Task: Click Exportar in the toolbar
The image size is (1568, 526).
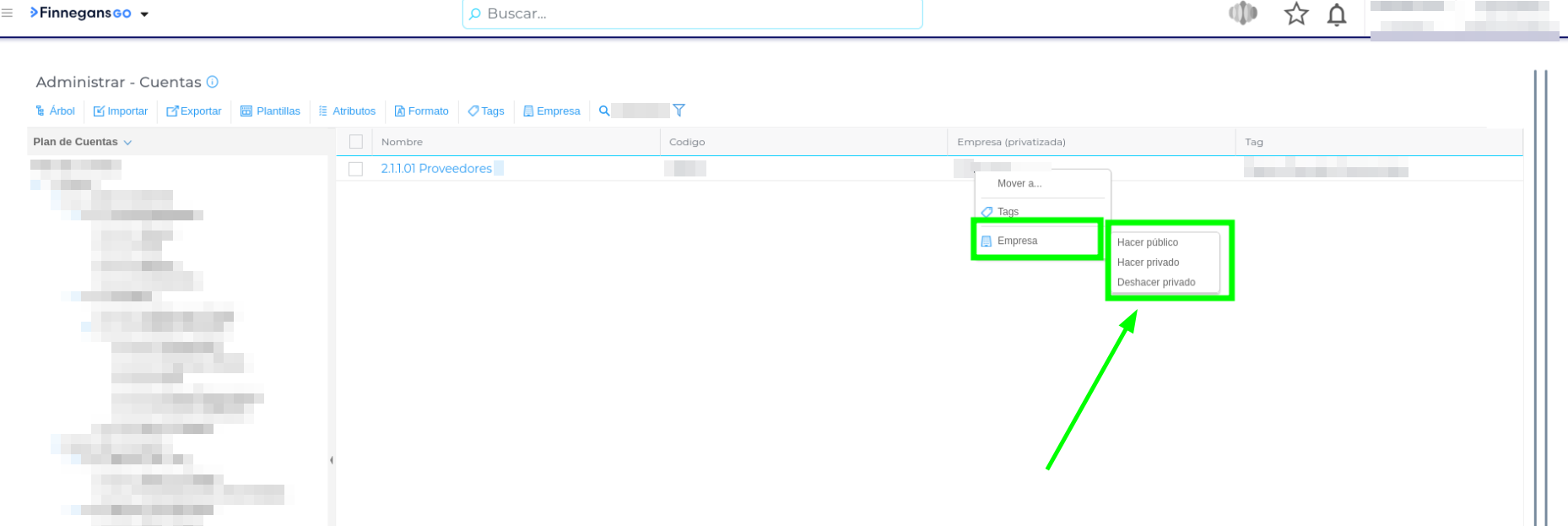Action: (193, 111)
